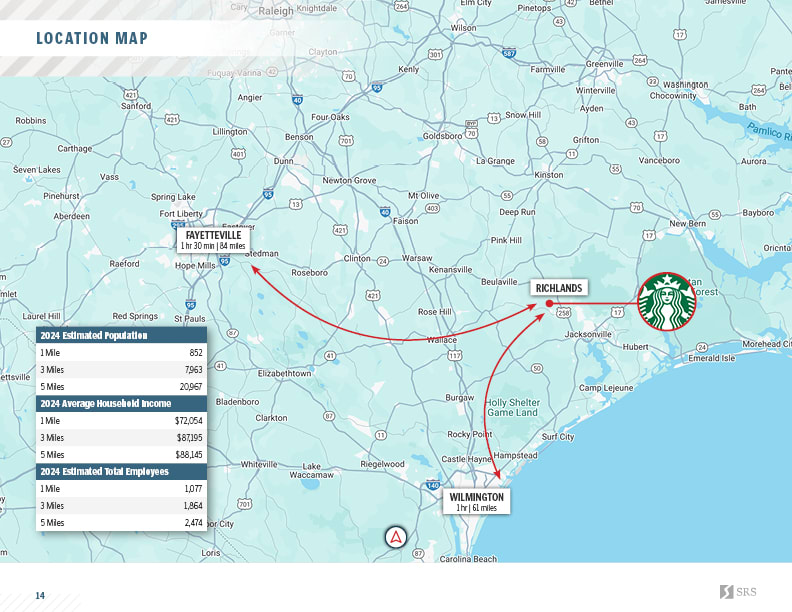Click the 3 Miles employees value 1,864
This screenshot has width=792, height=612.
click(x=193, y=505)
